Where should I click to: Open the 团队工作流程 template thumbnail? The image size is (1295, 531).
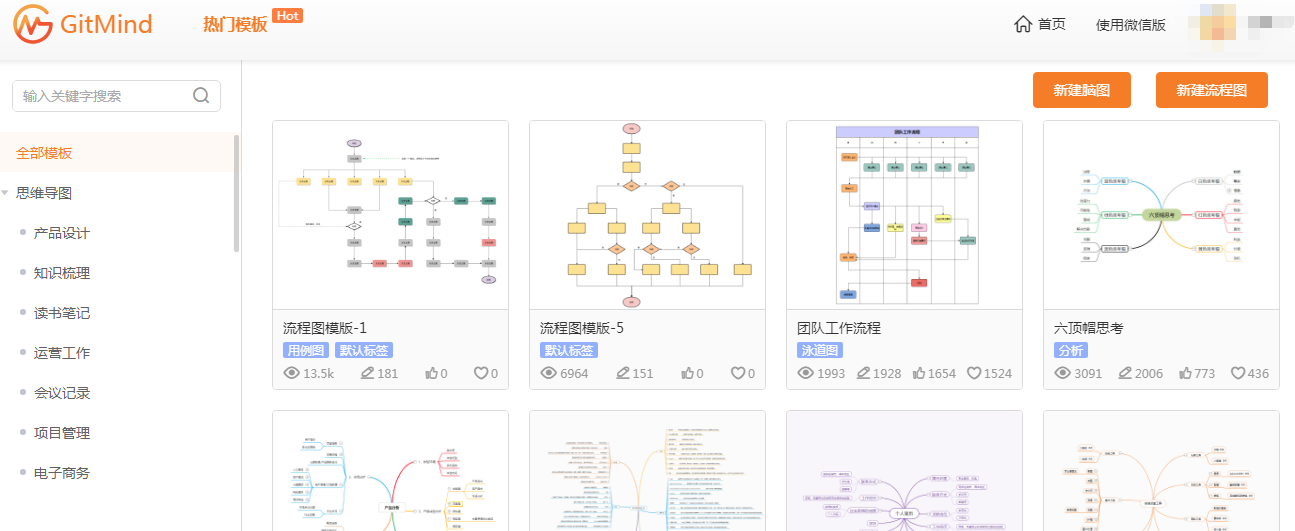click(904, 215)
